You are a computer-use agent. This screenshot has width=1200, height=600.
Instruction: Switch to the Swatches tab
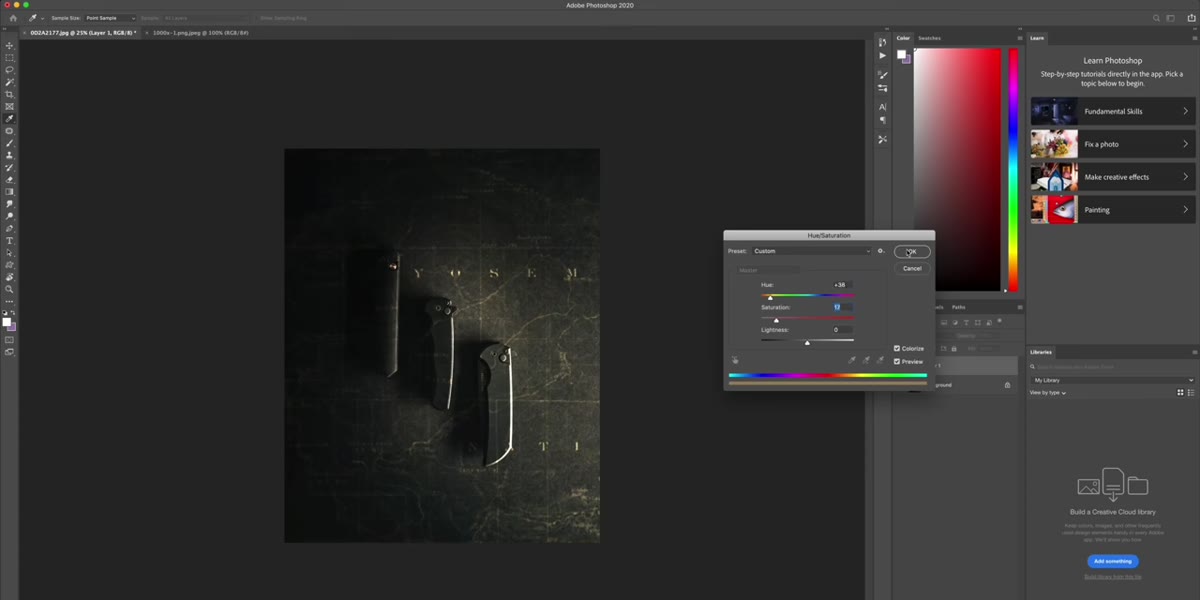click(x=929, y=38)
